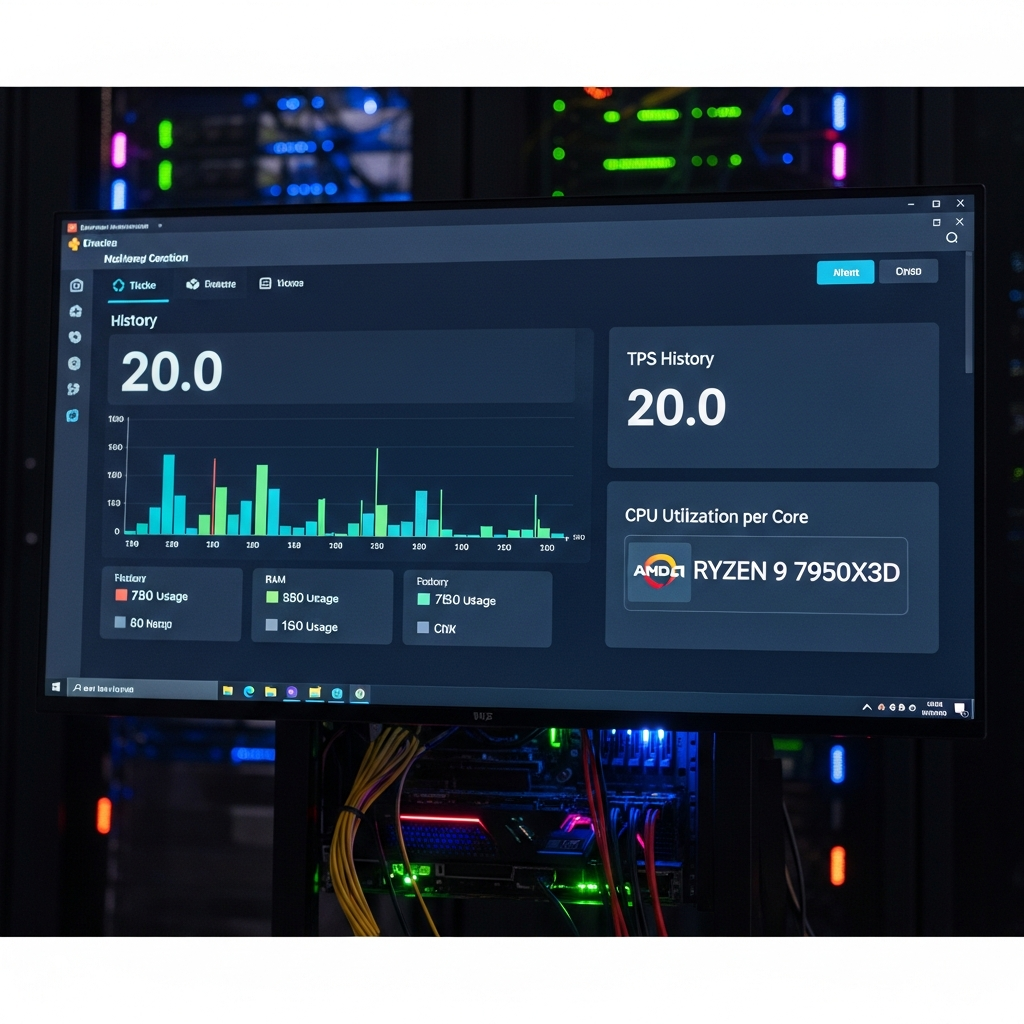The image size is (1024, 1024).
Task: Click the RAM legend card title
Action: coord(275,579)
